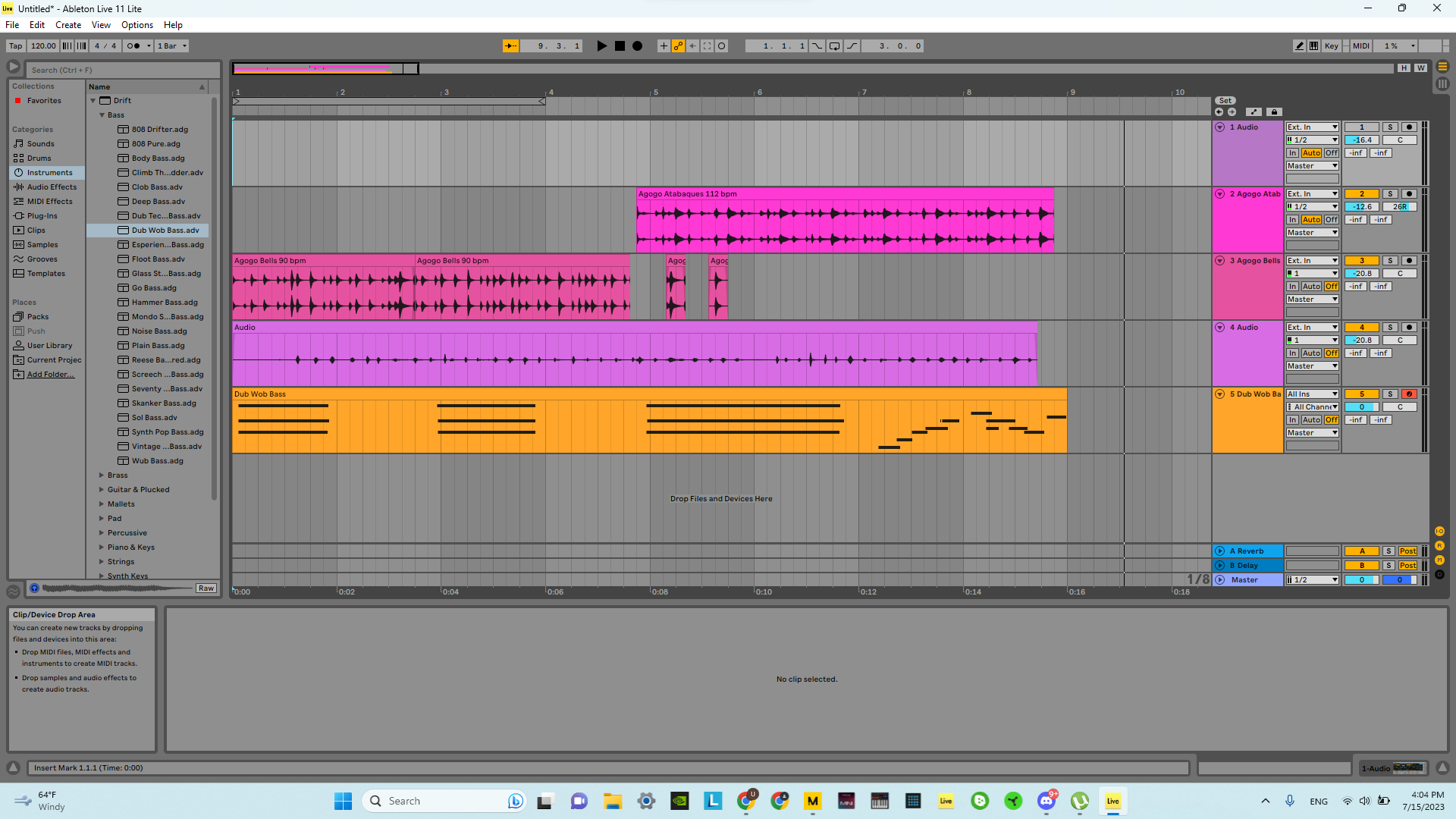
Task: Toggle the Computer MIDI Keyboard icon
Action: (x=1313, y=46)
